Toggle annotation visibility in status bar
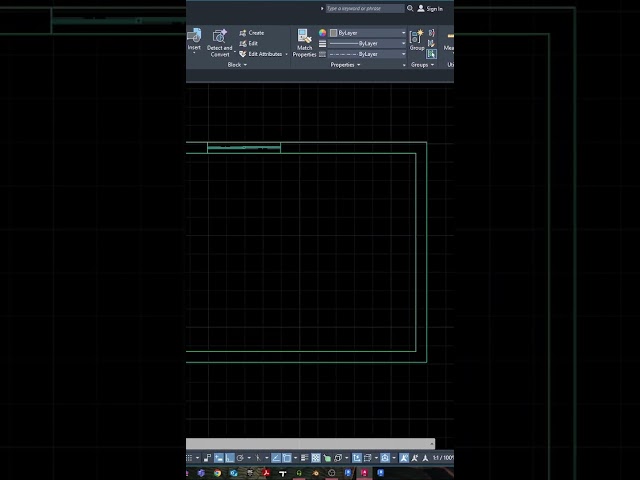The image size is (640, 480). [404, 458]
